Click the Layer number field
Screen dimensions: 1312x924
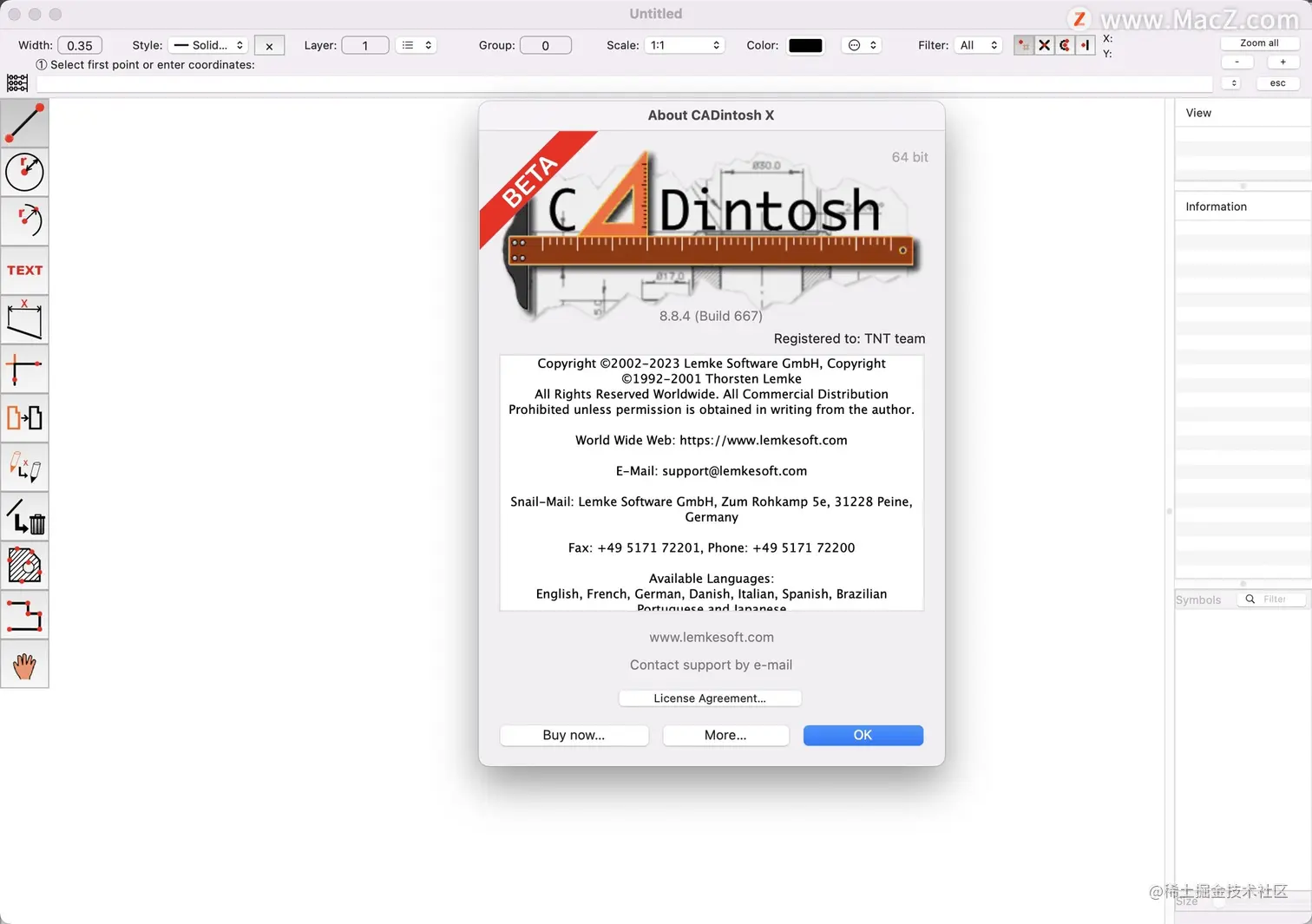364,45
